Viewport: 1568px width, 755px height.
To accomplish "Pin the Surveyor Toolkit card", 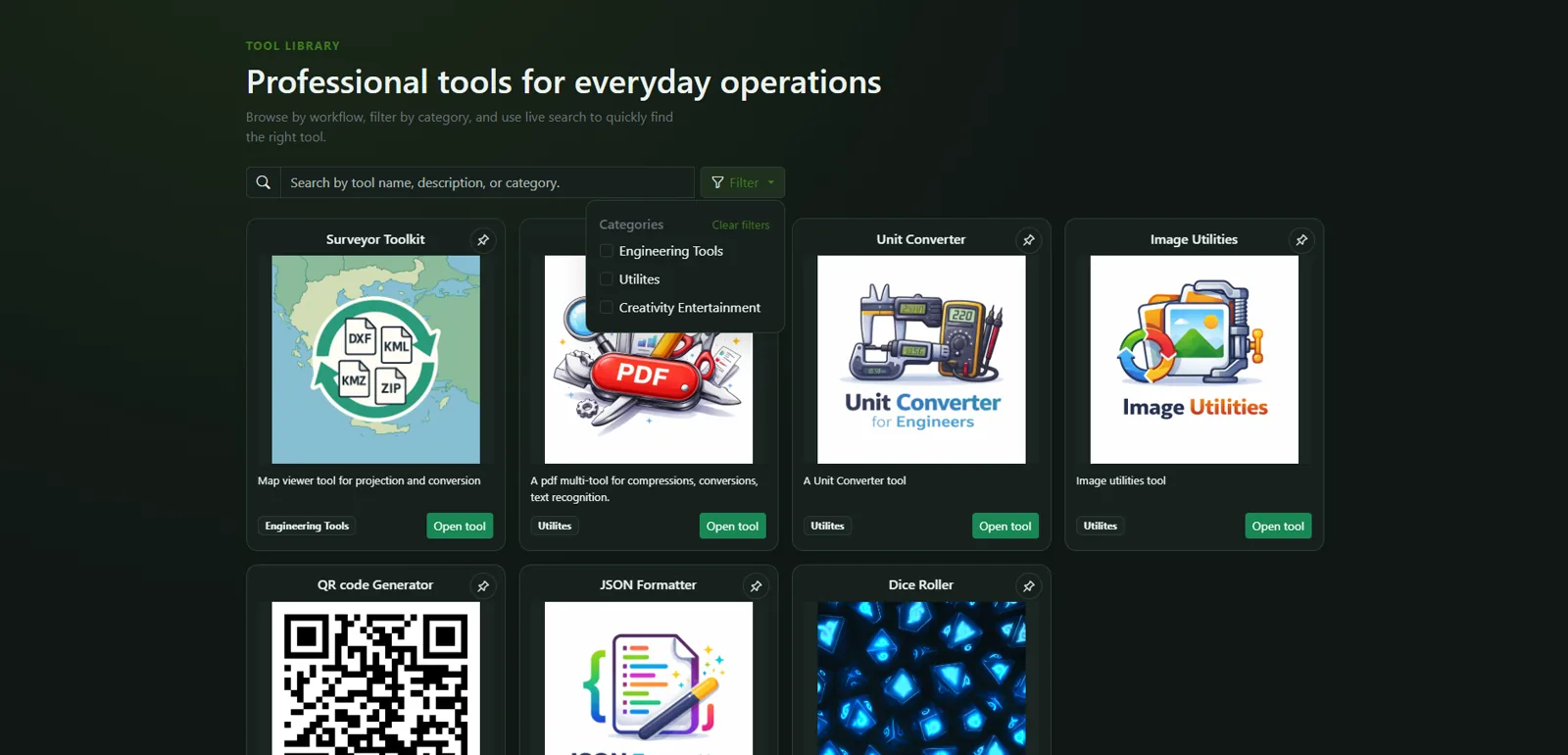I will coord(483,240).
